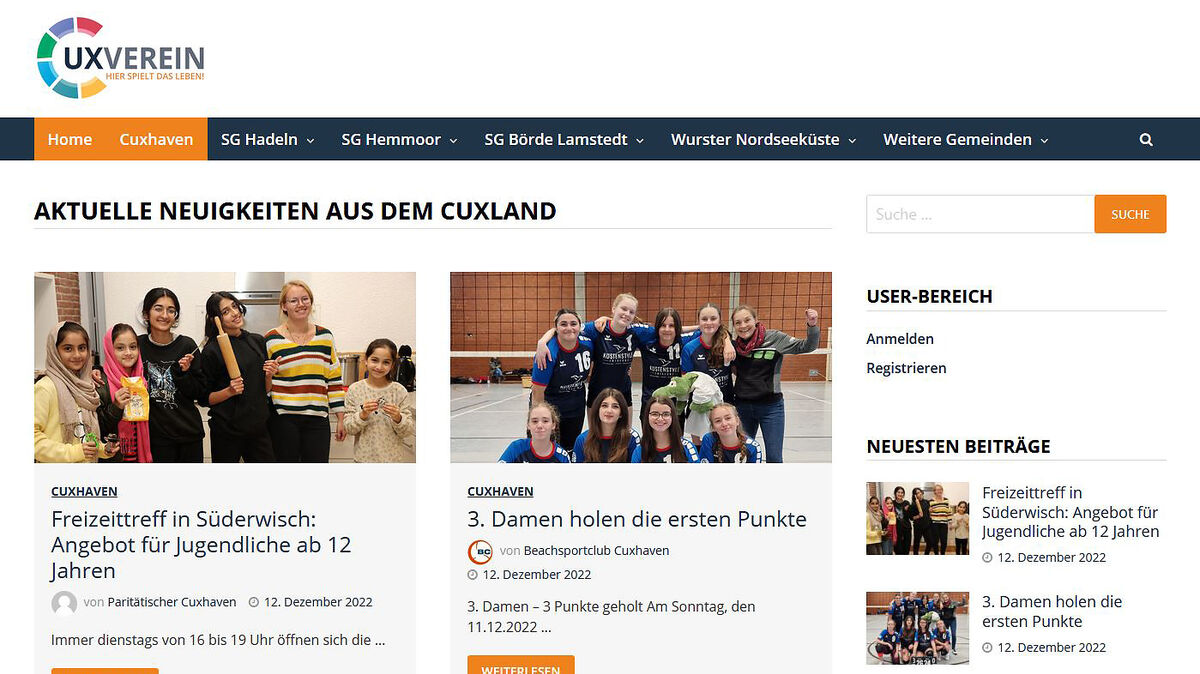Image resolution: width=1200 pixels, height=674 pixels.
Task: Open SG Hemmoor menu item
Action: point(391,140)
